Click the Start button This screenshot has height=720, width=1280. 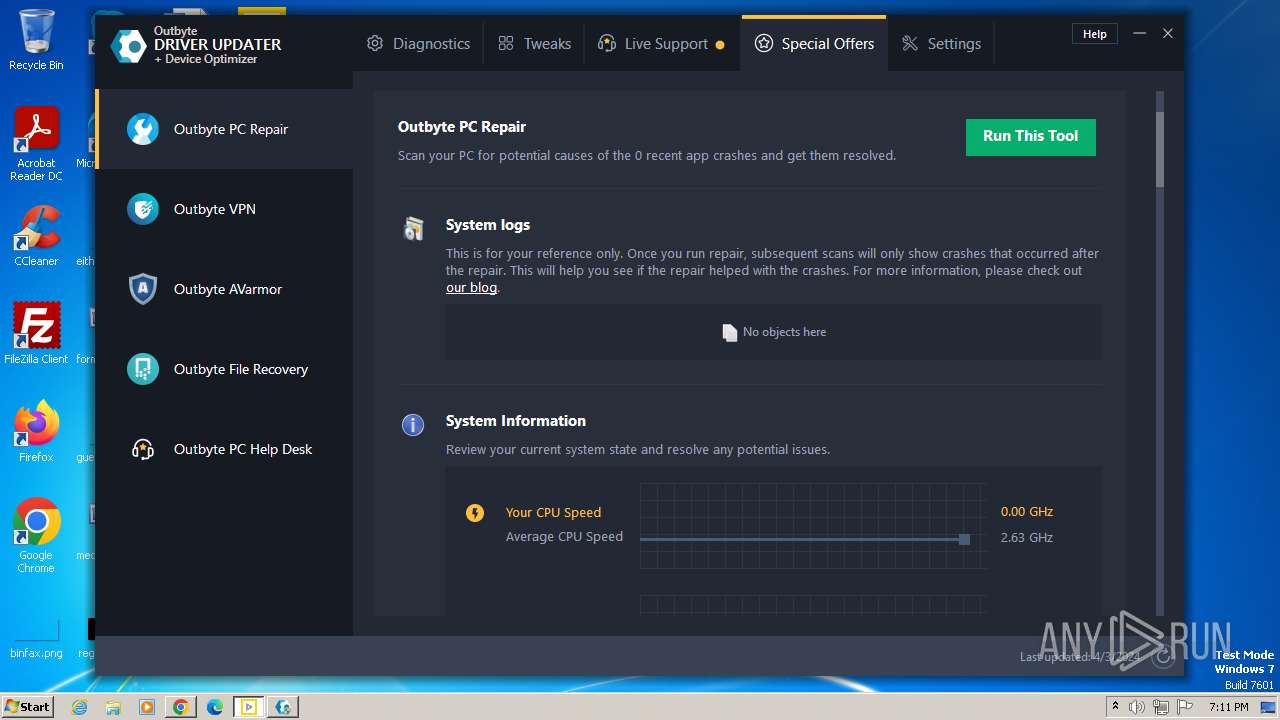(28, 706)
